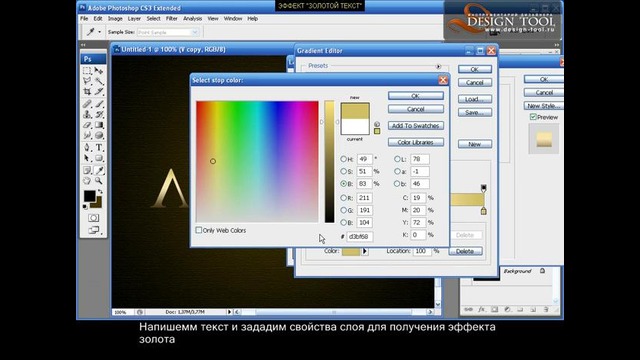640x360 pixels.
Task: Click Save button in Gradient Editor
Action: point(475,113)
